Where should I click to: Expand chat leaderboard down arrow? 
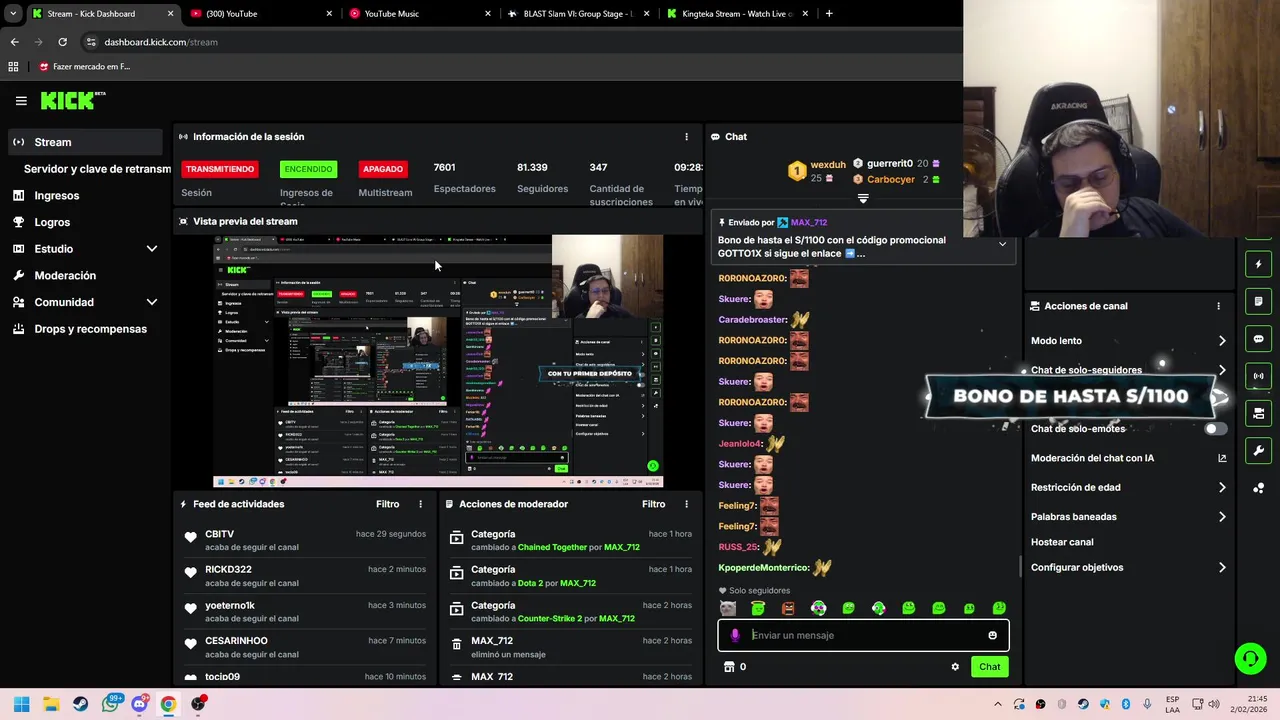coord(863,198)
